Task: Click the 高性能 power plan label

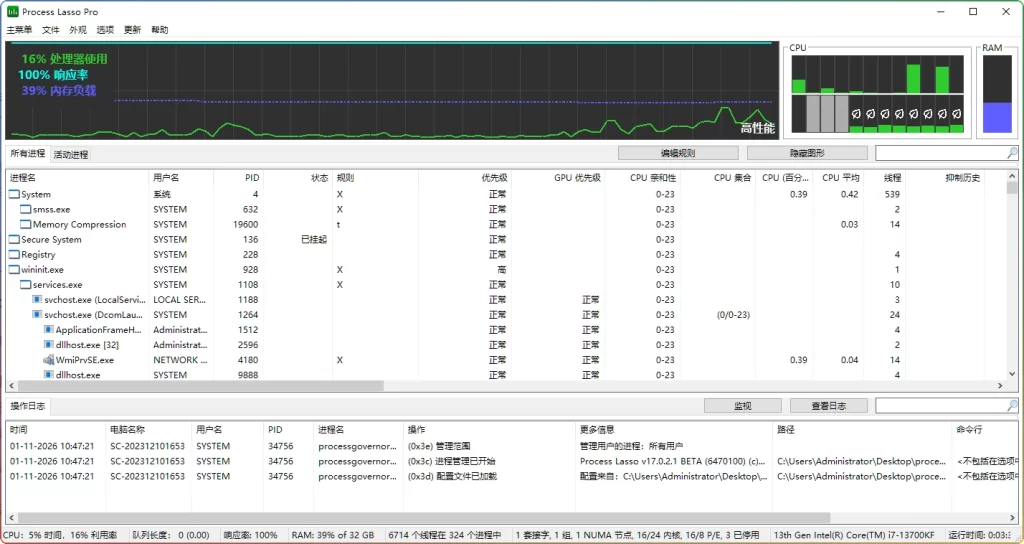Action: pos(758,128)
